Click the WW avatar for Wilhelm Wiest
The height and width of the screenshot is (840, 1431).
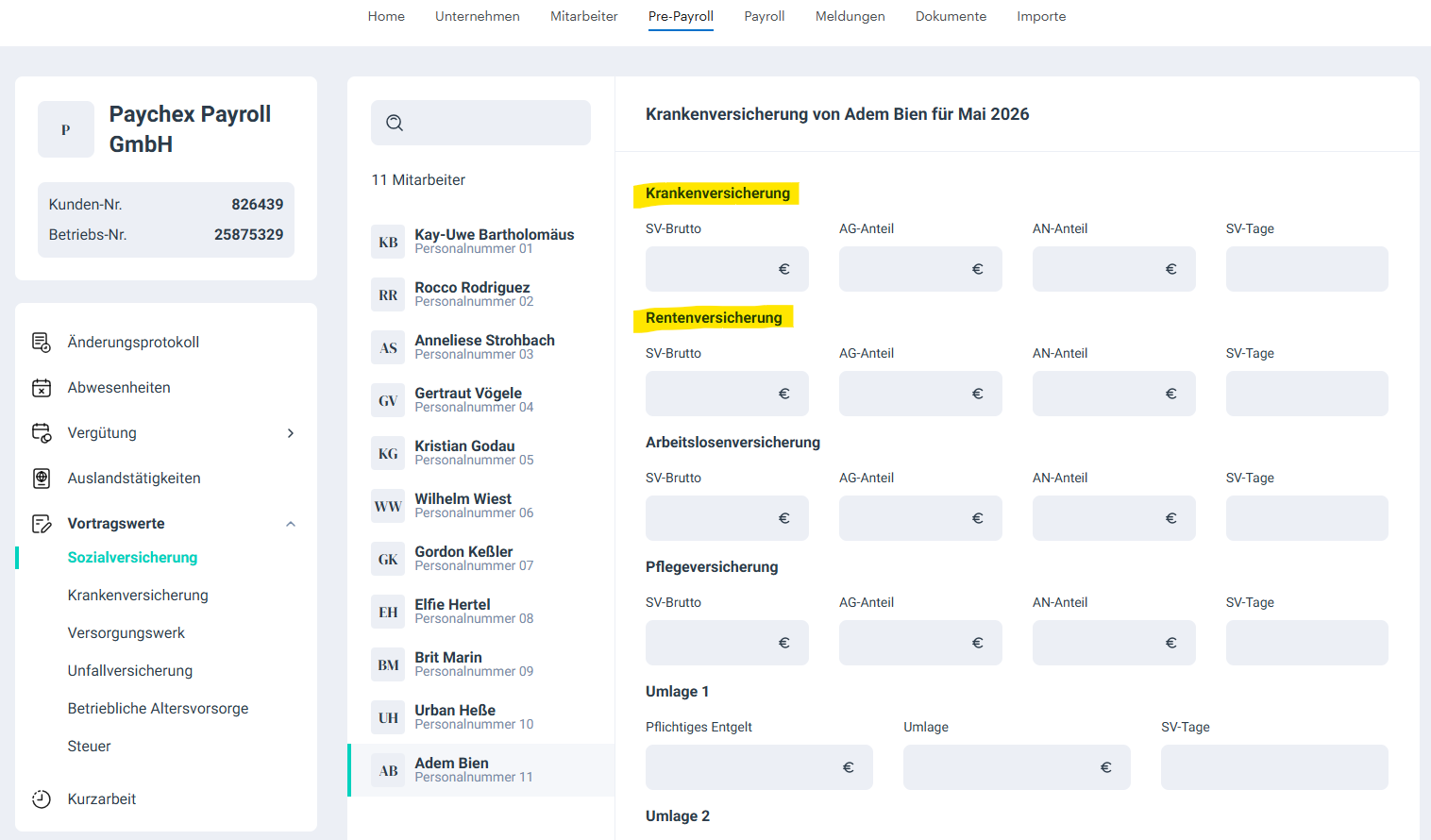(388, 506)
